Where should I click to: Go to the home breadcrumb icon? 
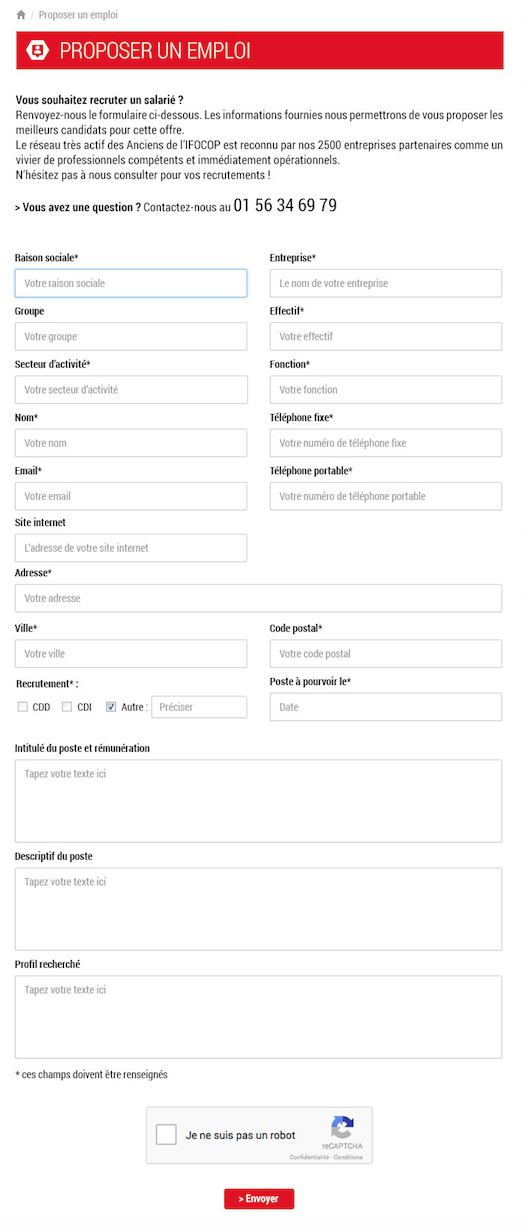[x=21, y=15]
